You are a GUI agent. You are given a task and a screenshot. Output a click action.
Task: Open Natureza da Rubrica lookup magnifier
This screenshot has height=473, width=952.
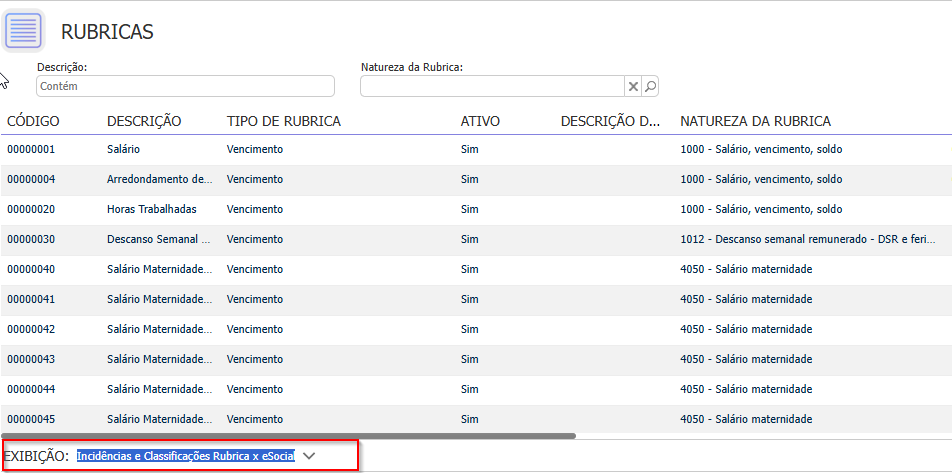(650, 87)
